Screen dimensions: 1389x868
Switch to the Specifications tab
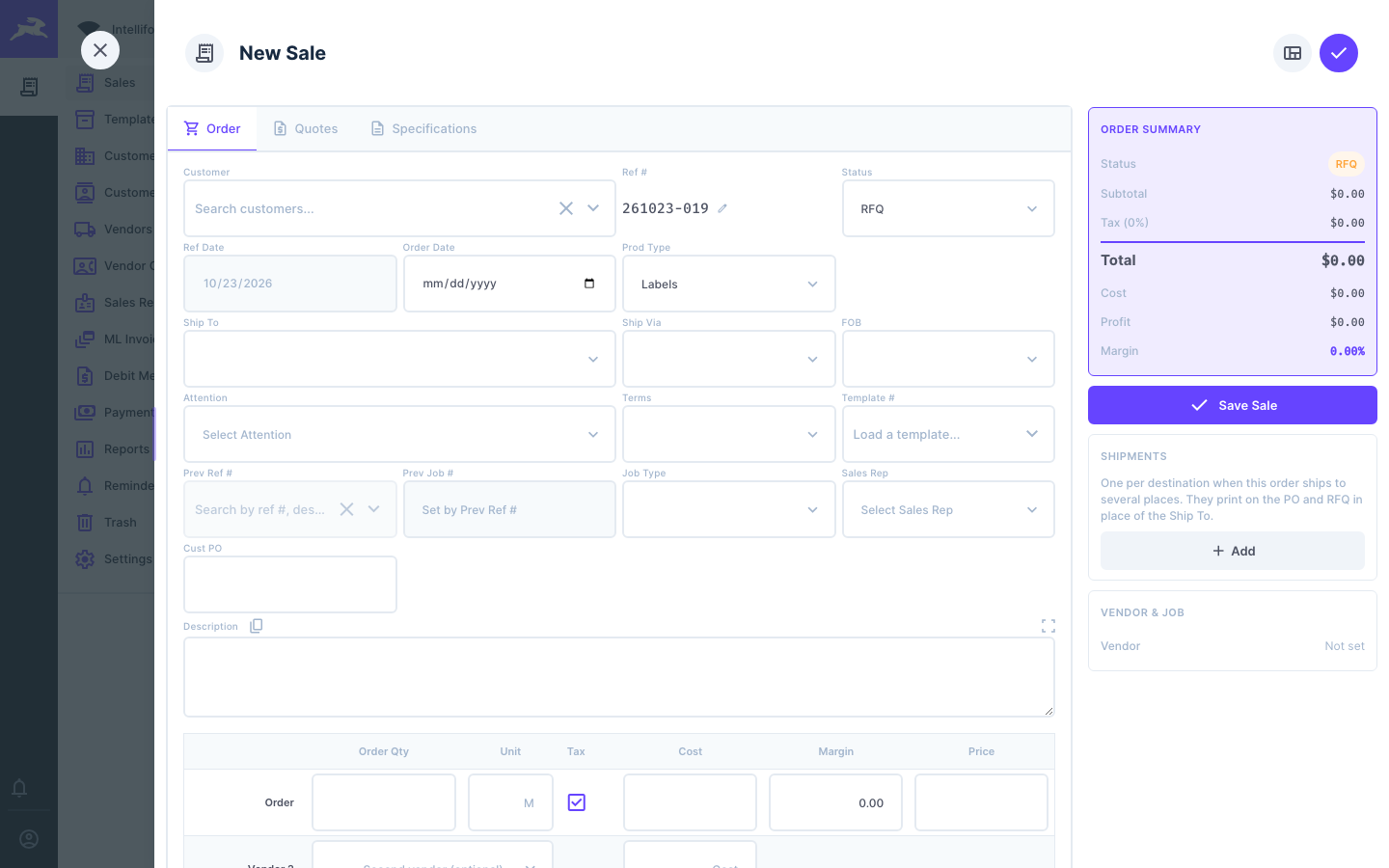(423, 129)
